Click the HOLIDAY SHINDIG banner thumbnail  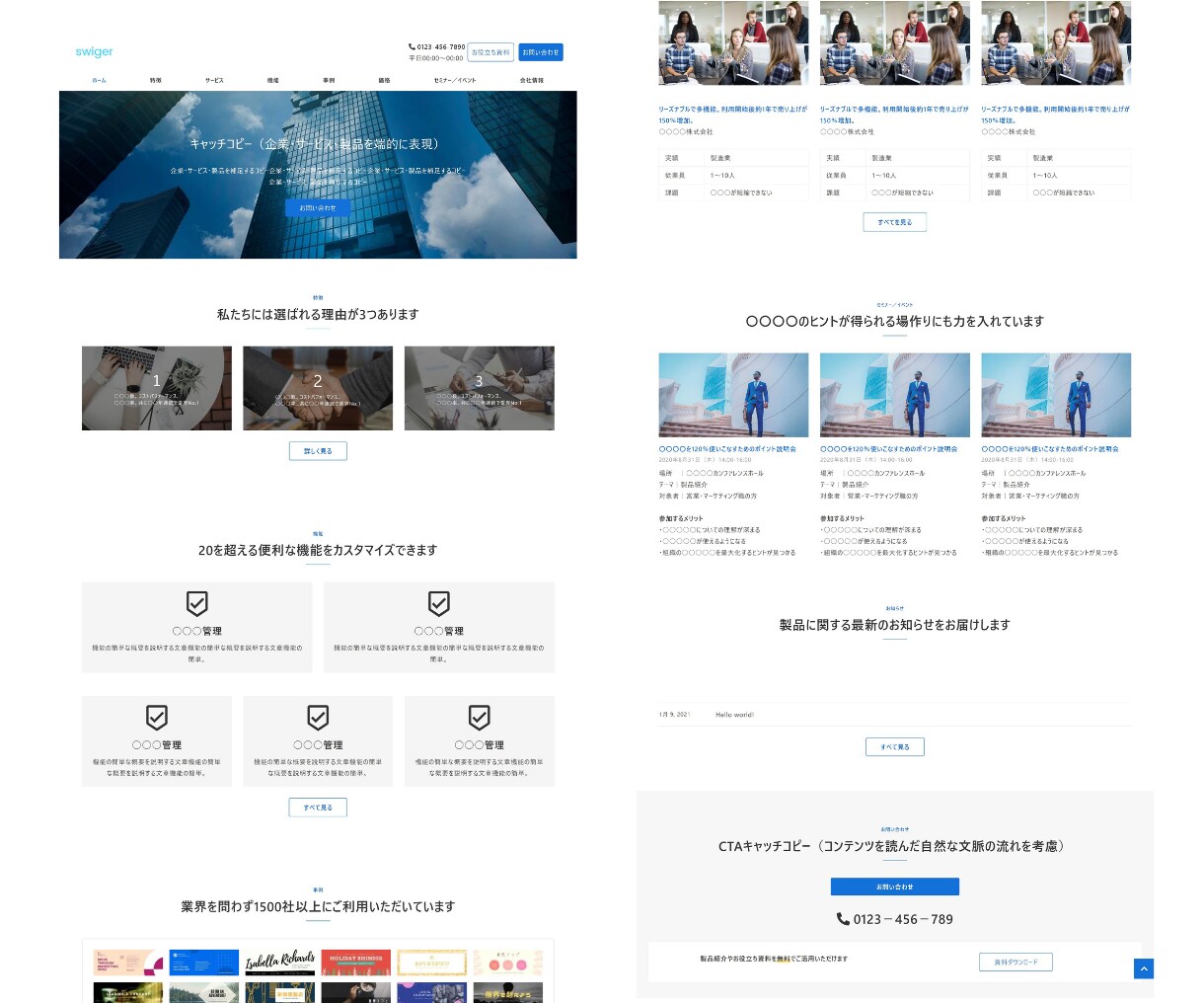coord(356,962)
